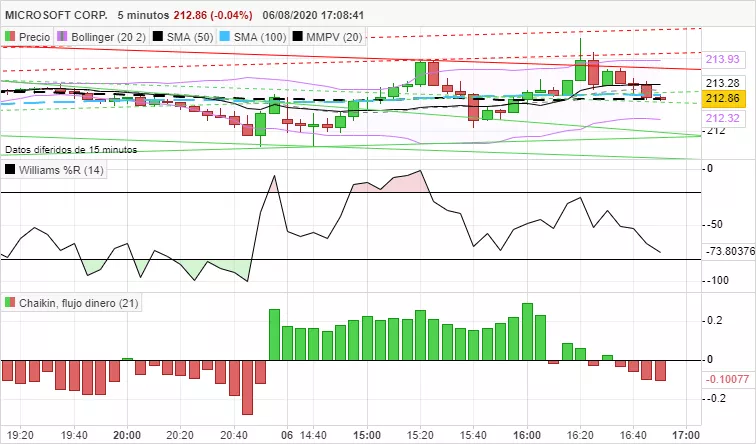The height and width of the screenshot is (444, 756).
Task: Click the 19:40 time axis label
Action: click(74, 435)
